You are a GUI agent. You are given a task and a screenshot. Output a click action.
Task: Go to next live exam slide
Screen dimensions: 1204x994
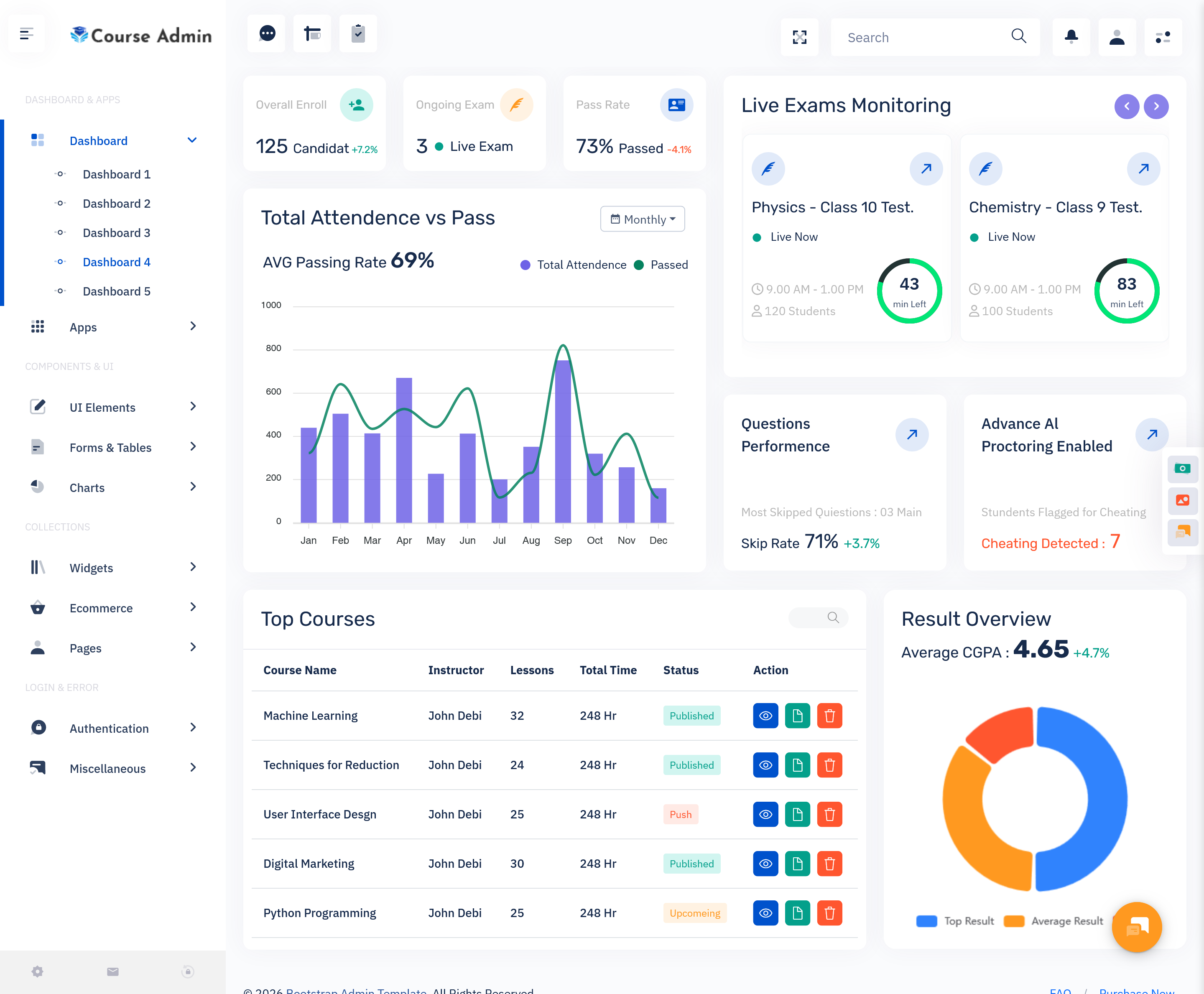1156,107
